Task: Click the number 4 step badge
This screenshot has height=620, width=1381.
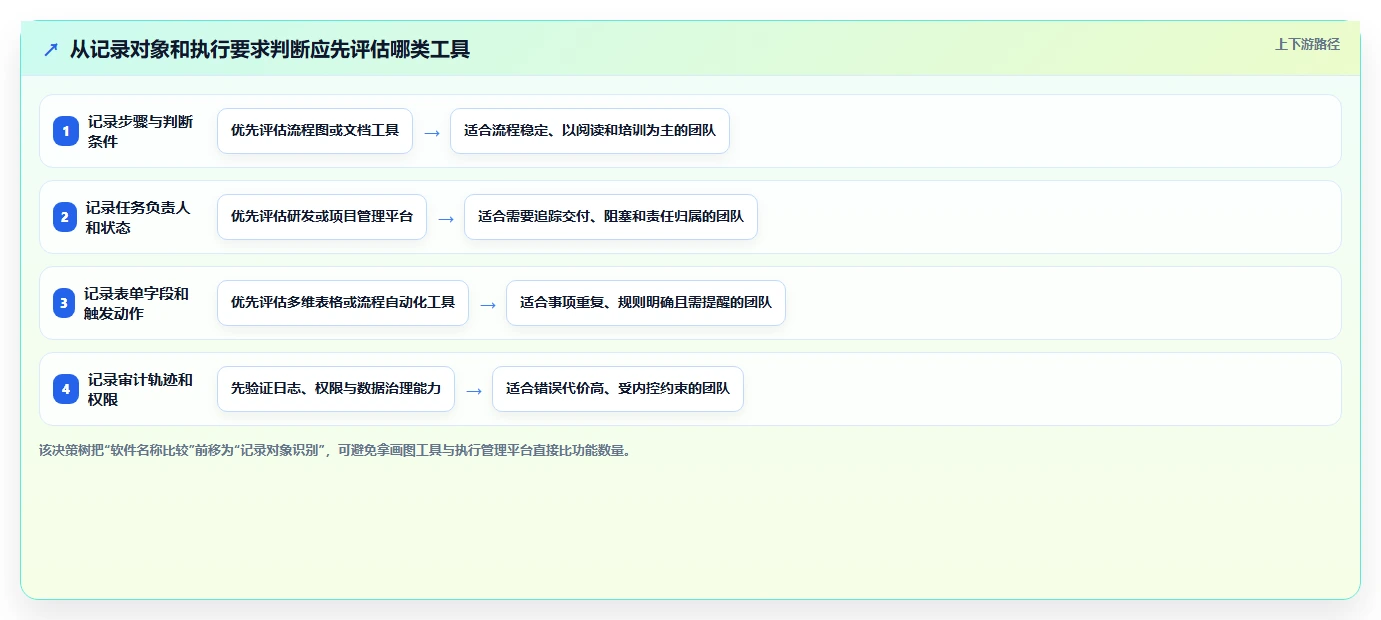Action: click(66, 389)
